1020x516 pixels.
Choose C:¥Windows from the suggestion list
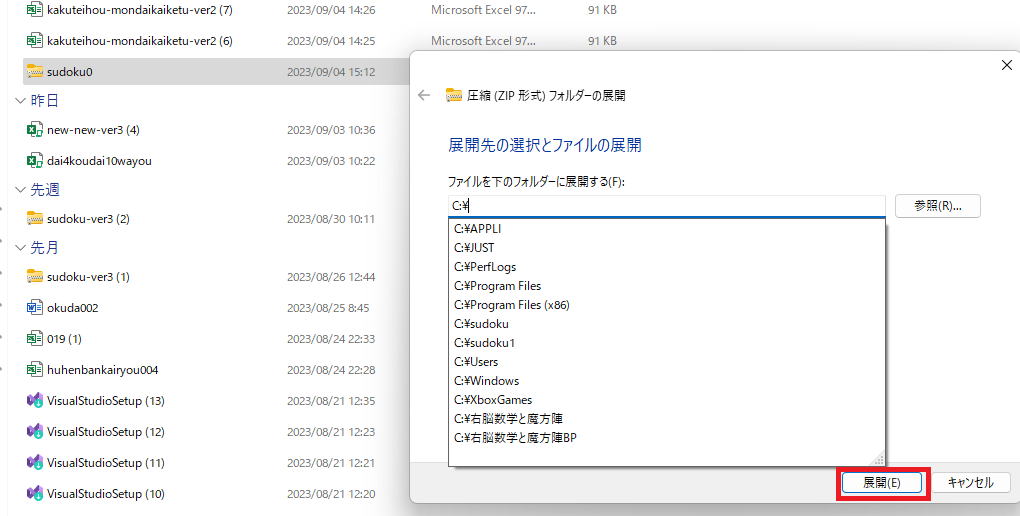667,381
